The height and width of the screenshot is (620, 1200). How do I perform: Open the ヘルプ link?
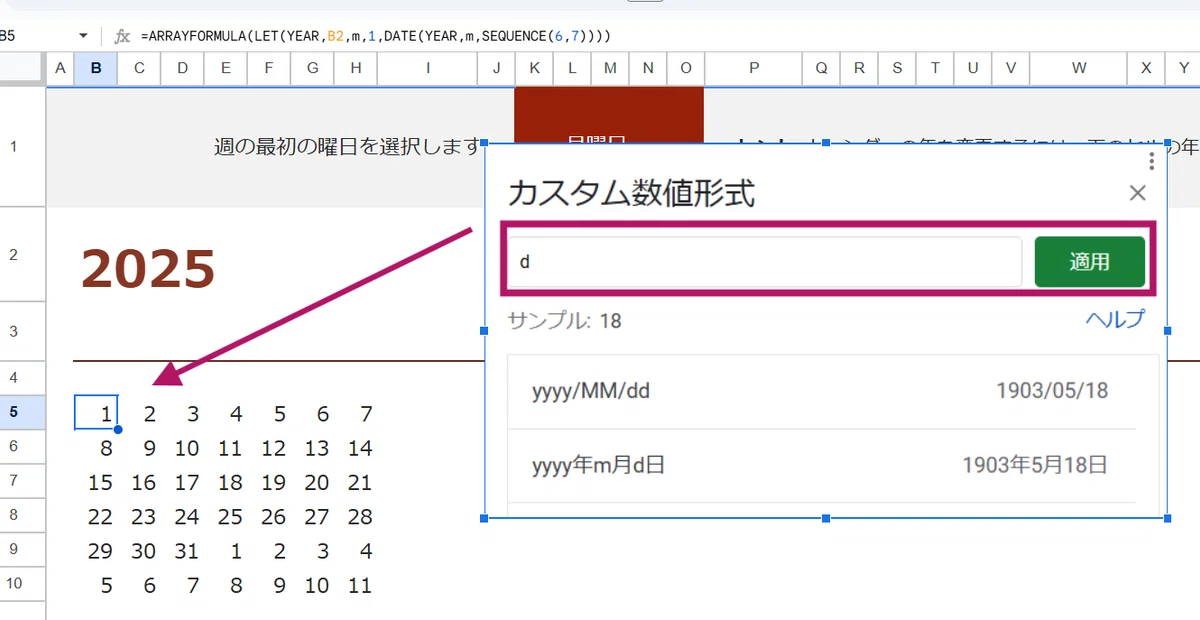pos(1115,320)
